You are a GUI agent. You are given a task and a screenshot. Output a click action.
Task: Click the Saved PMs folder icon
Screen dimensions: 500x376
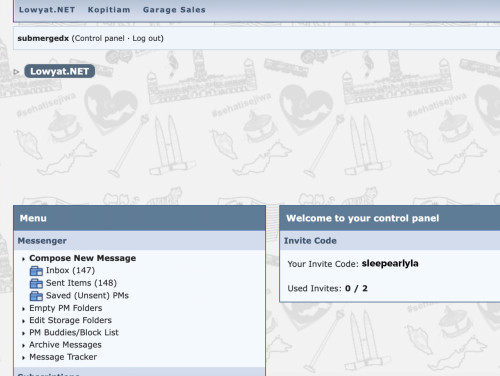(x=36, y=296)
